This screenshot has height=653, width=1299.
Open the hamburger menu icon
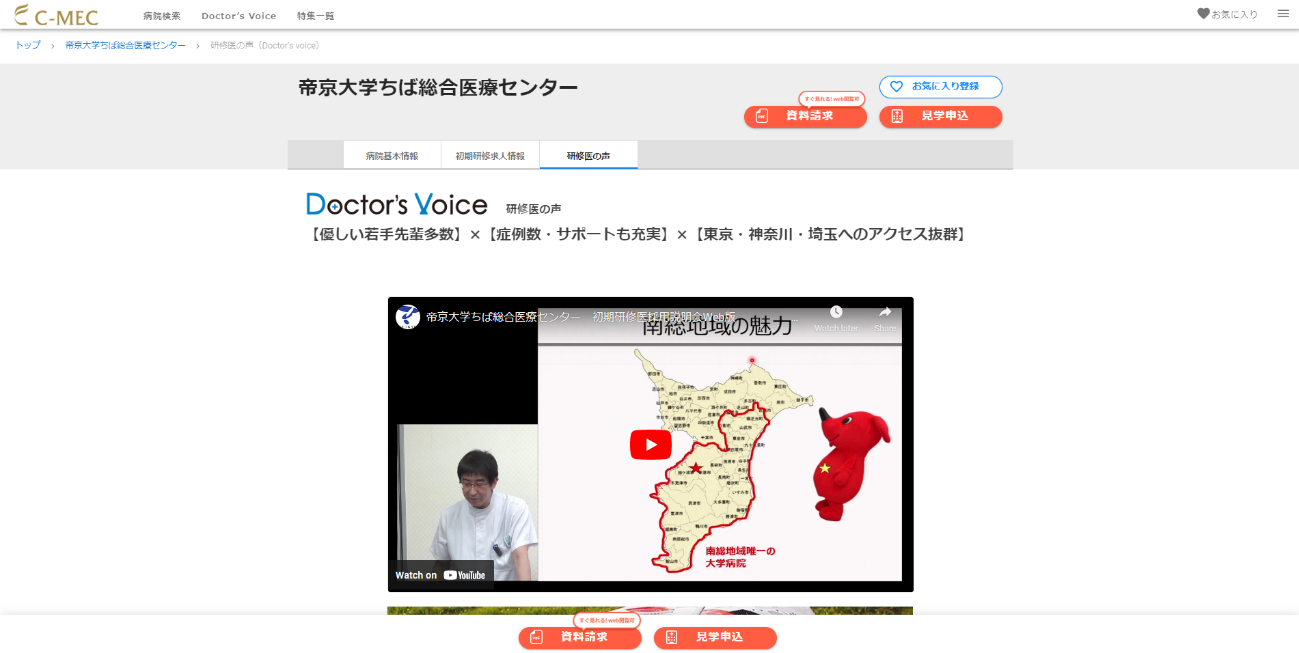point(1283,14)
